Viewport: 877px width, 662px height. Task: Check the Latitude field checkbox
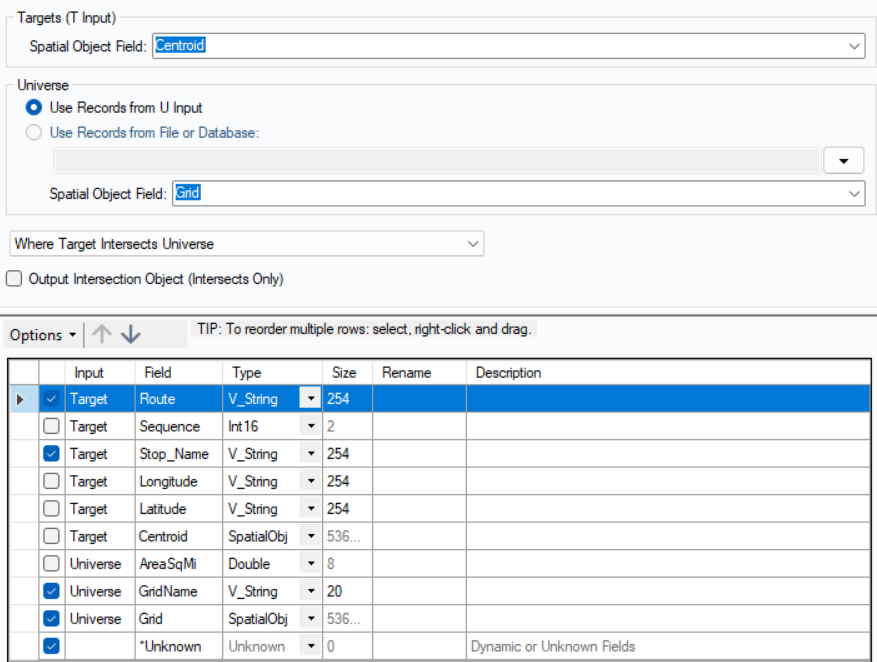(x=51, y=508)
